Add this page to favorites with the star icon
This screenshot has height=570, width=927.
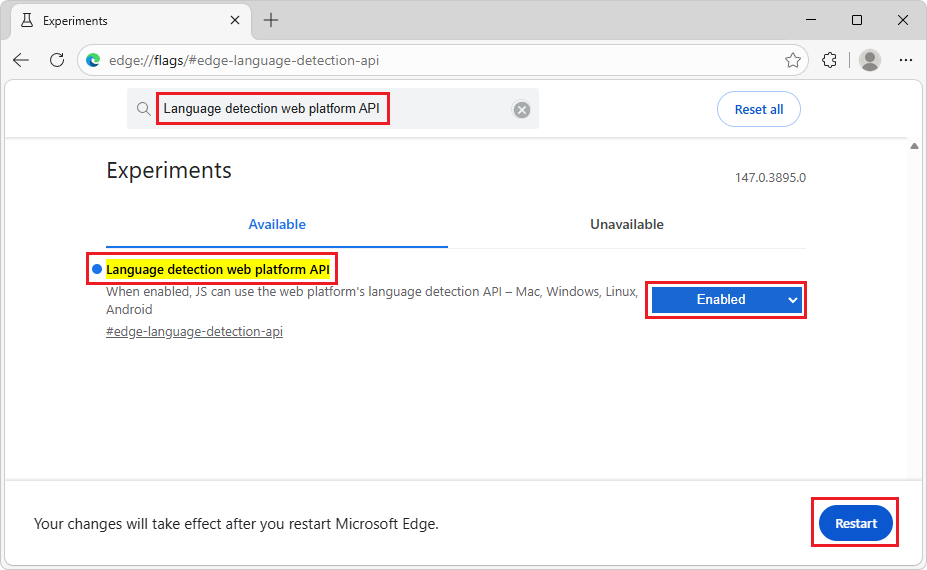[x=793, y=60]
